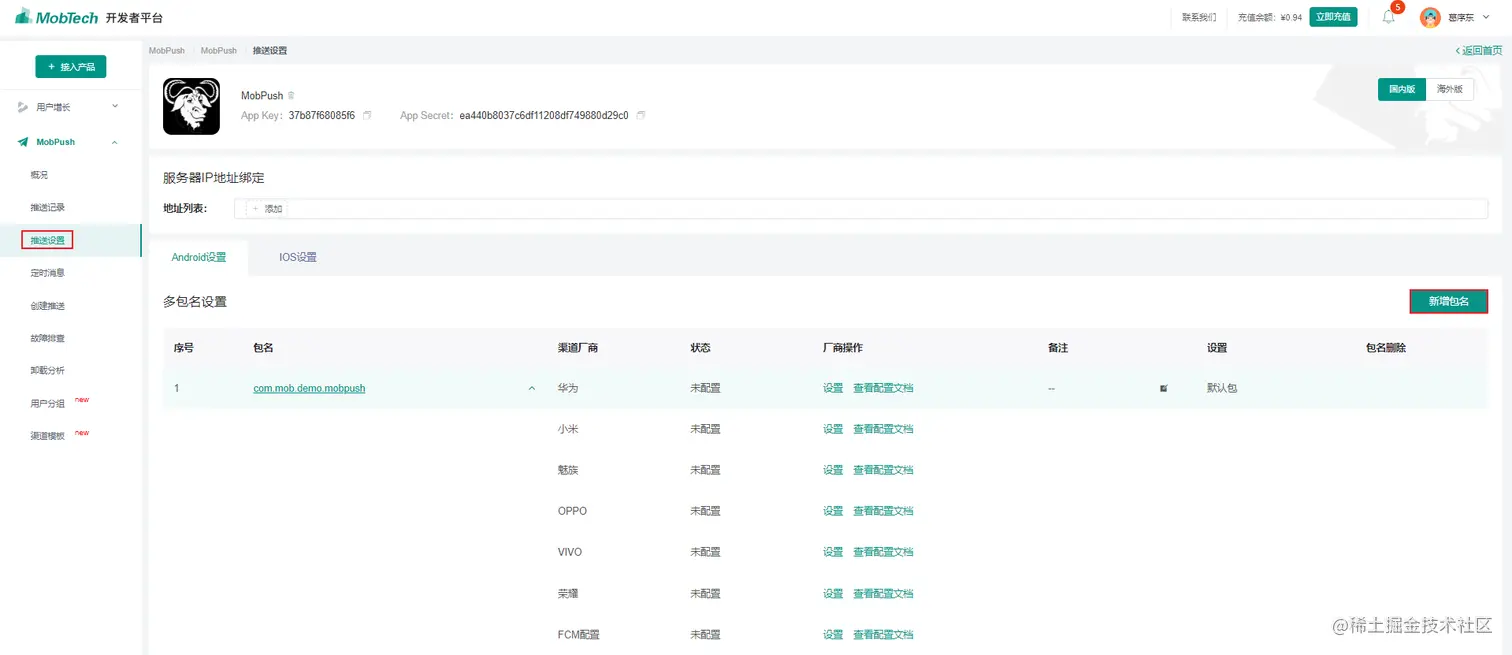
Task: Click 充值余额 ¥0.94 text
Action: (1270, 17)
